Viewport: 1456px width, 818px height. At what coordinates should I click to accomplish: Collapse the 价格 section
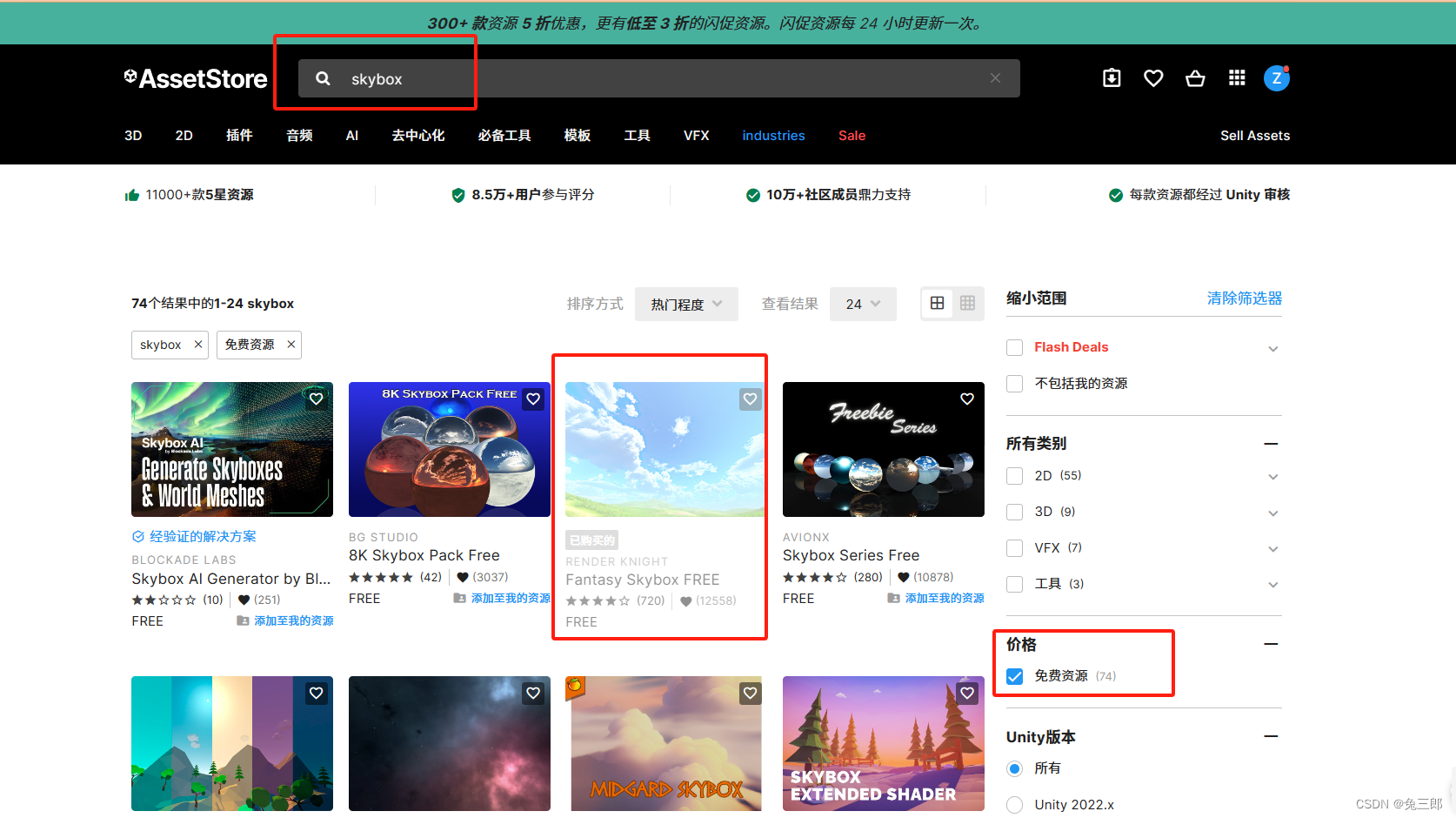(1271, 644)
